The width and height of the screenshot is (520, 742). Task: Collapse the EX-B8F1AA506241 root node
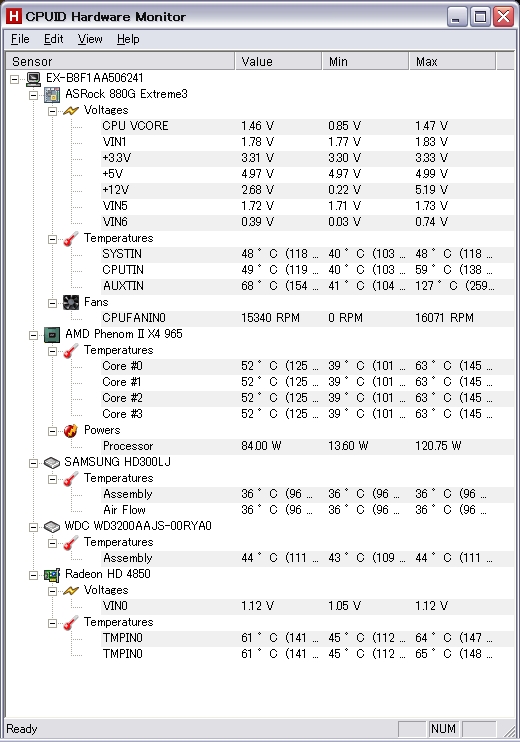click(15, 79)
